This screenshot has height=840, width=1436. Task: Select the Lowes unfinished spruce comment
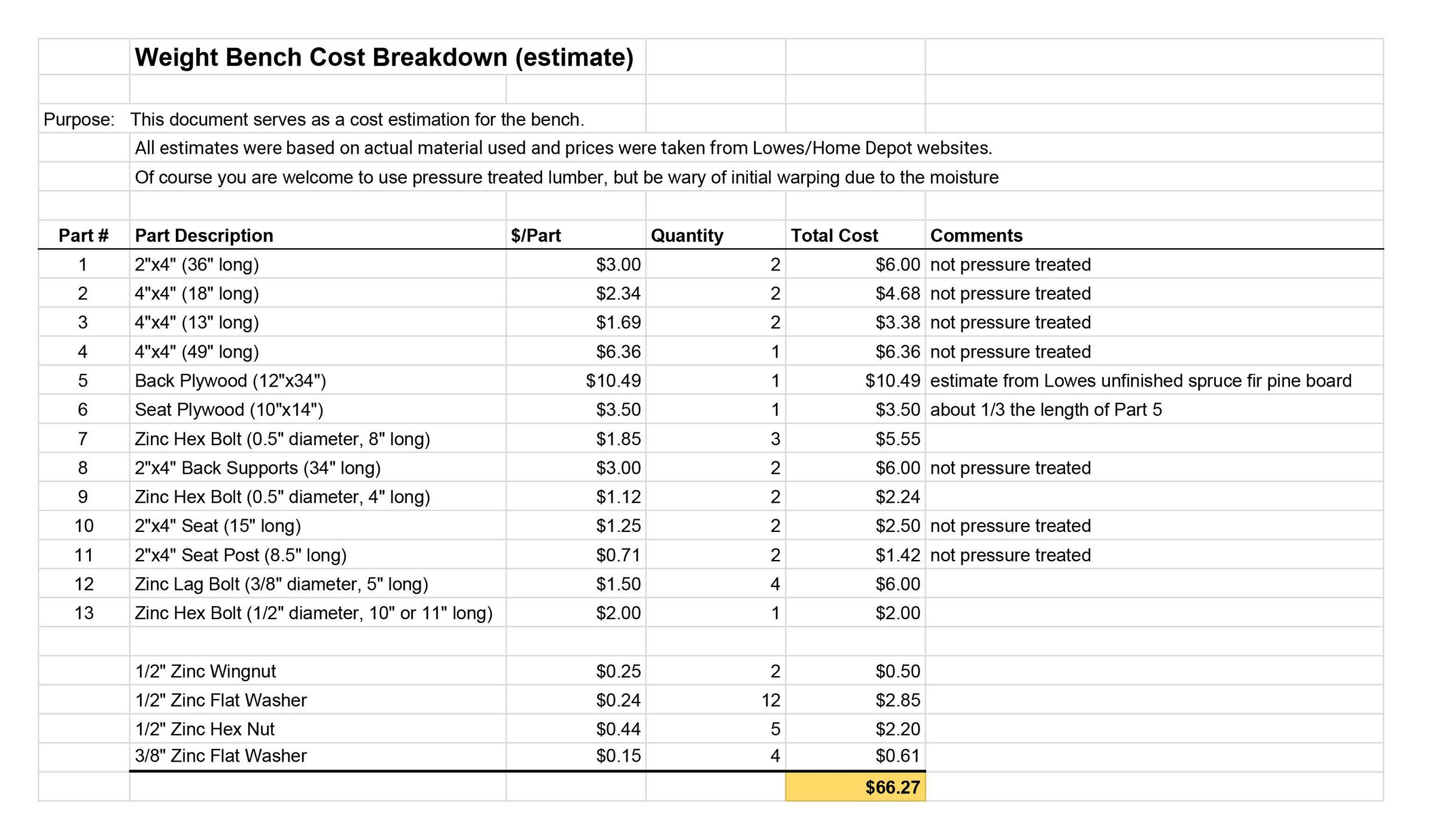click(x=1140, y=381)
